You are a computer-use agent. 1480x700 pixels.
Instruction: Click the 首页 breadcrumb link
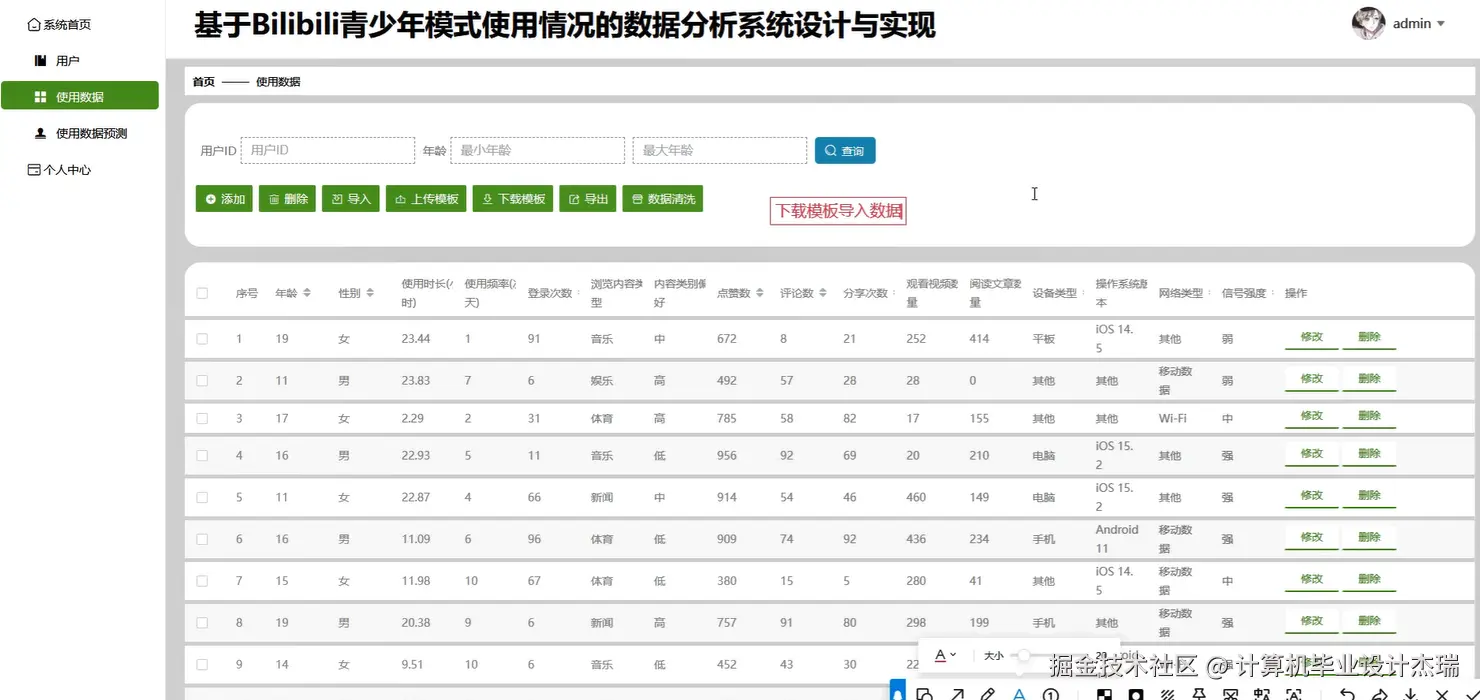[204, 82]
